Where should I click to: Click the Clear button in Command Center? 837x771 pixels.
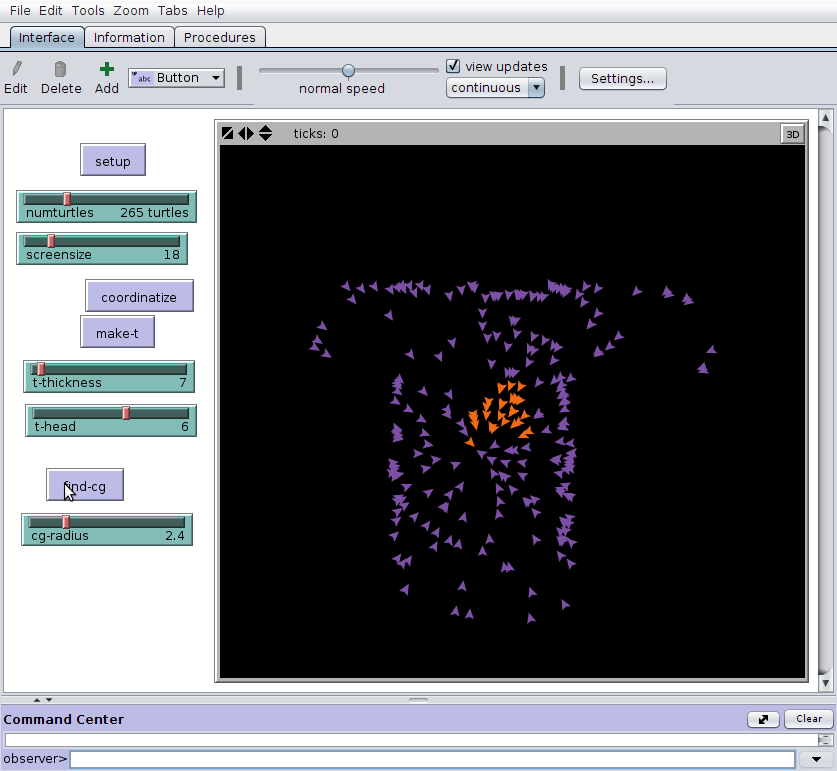pos(809,719)
